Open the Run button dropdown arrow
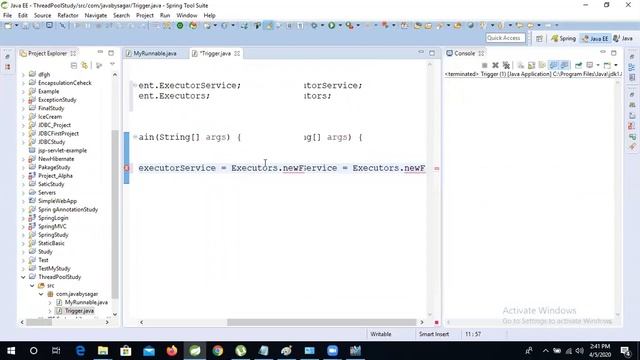Image resolution: width=640 pixels, height=360 pixels. click(x=340, y=25)
